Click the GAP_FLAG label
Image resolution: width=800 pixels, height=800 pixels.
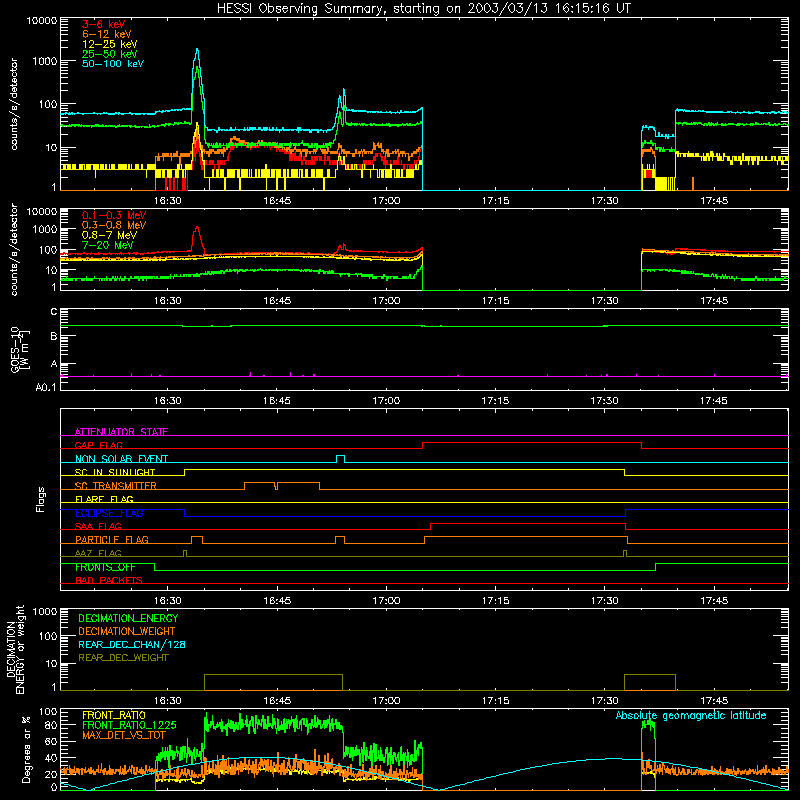[x=98, y=445]
